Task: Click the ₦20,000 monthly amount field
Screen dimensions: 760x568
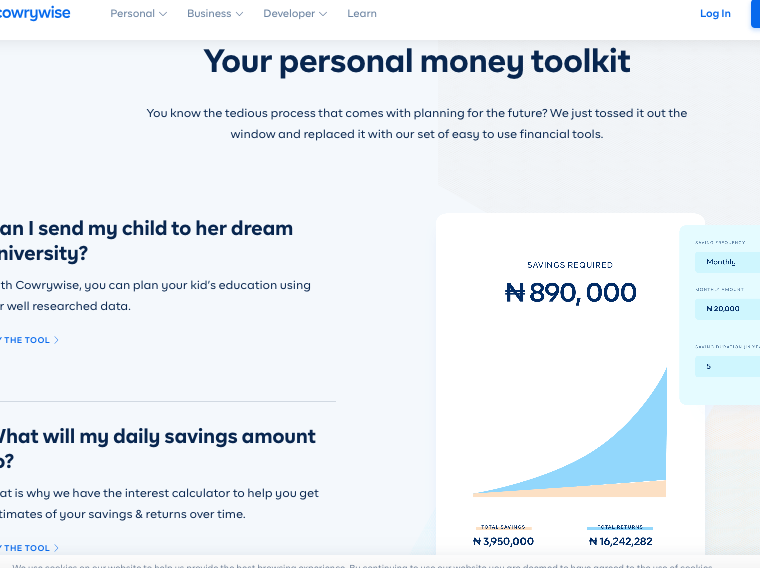Action: tap(727, 309)
